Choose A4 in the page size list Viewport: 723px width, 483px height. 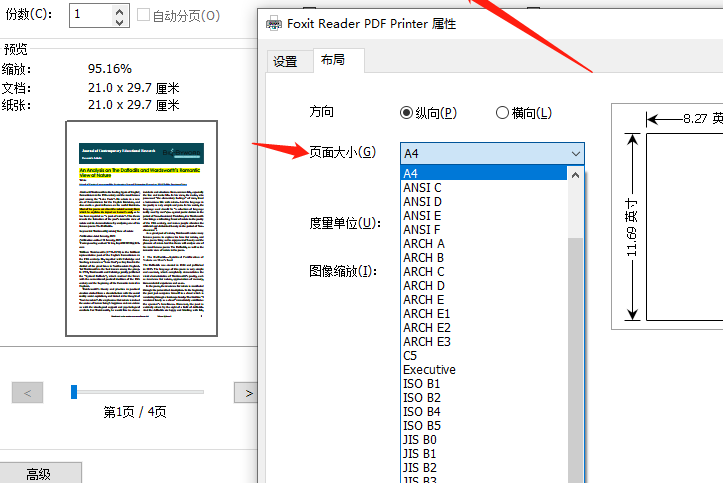[484, 173]
